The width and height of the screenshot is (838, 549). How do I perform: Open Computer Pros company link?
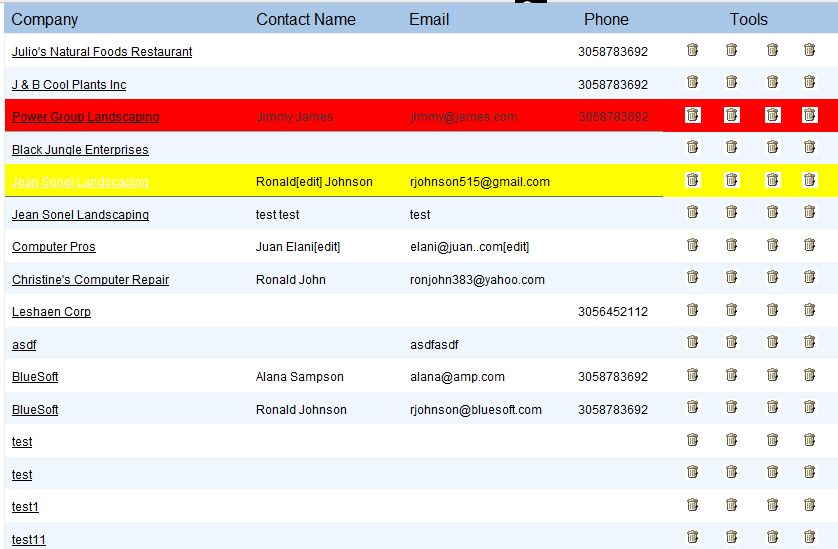click(53, 246)
